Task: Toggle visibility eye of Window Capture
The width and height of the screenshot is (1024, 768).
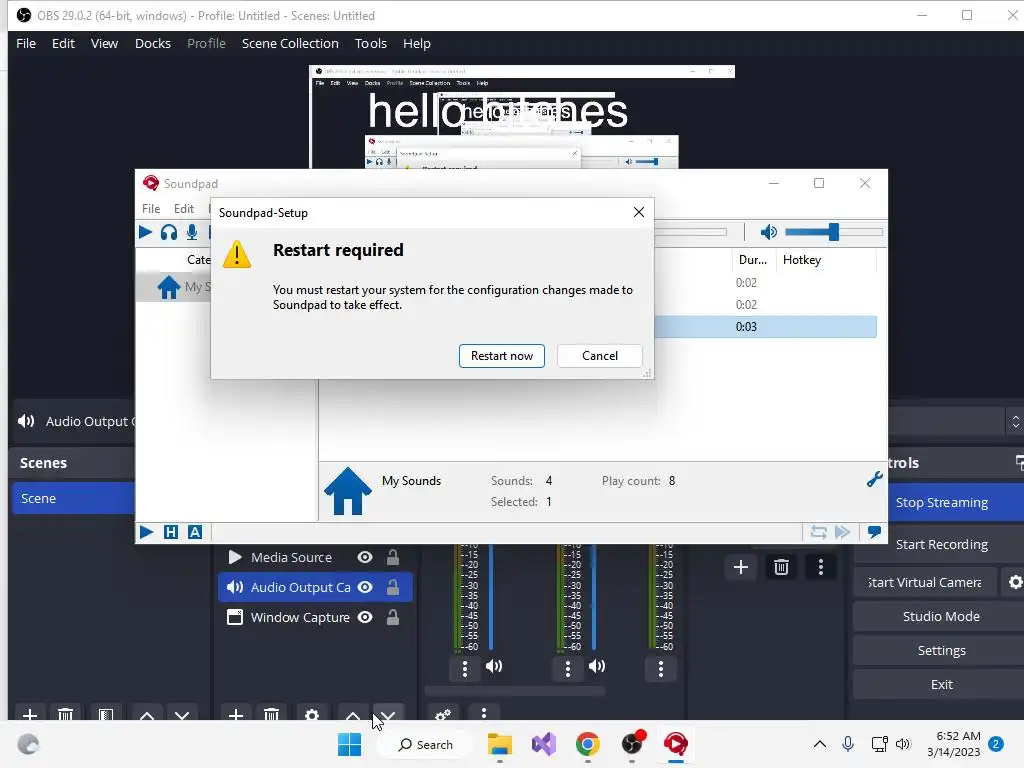Action: pyautogui.click(x=365, y=617)
